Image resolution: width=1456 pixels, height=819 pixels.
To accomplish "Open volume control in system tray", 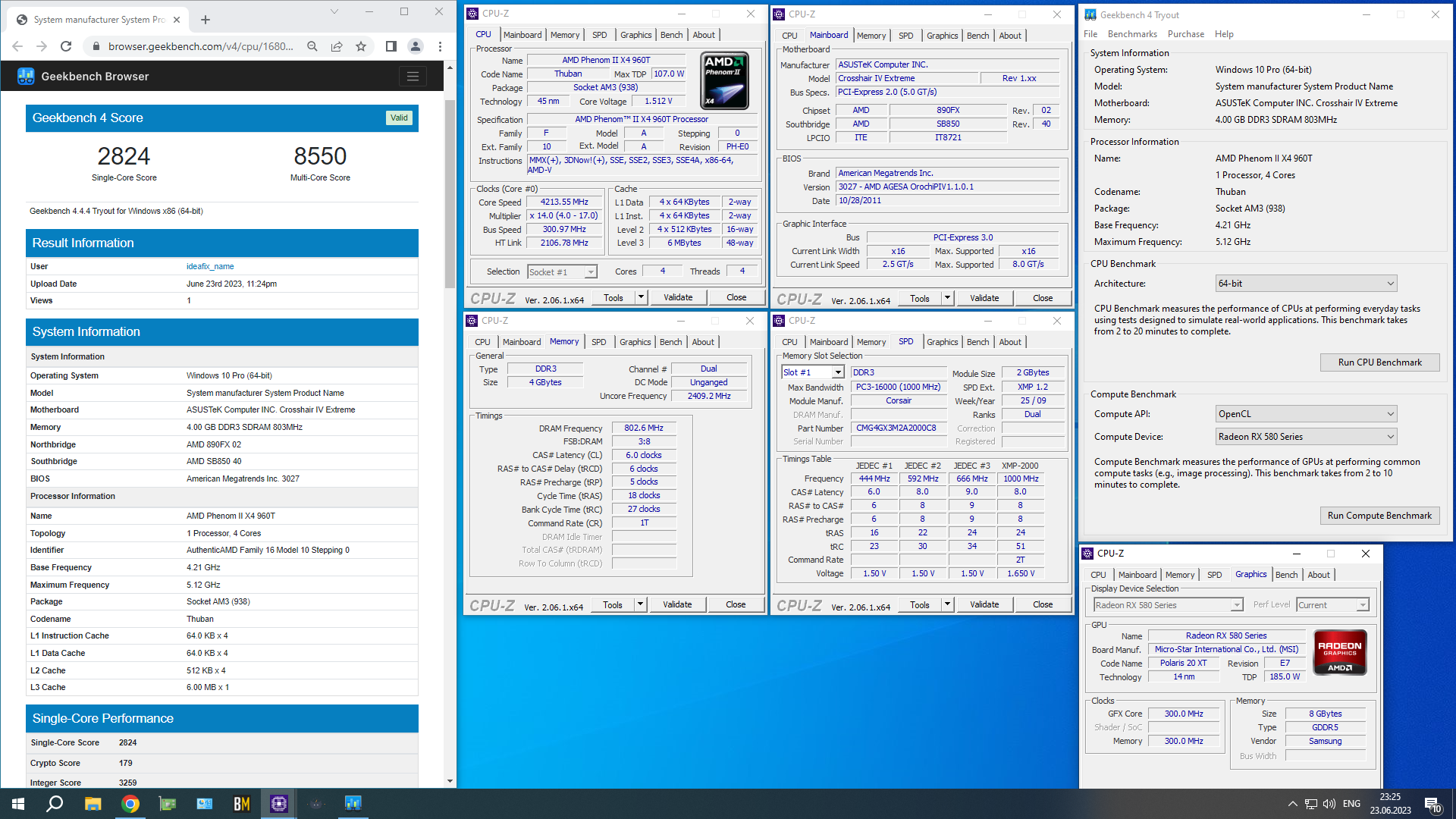I will tap(1329, 804).
